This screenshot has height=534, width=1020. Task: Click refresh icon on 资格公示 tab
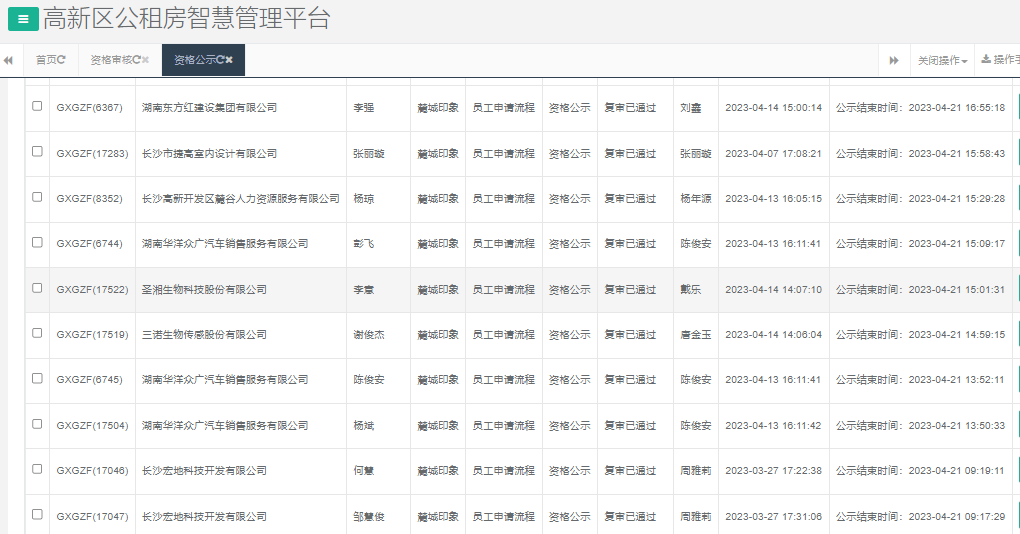(x=220, y=60)
